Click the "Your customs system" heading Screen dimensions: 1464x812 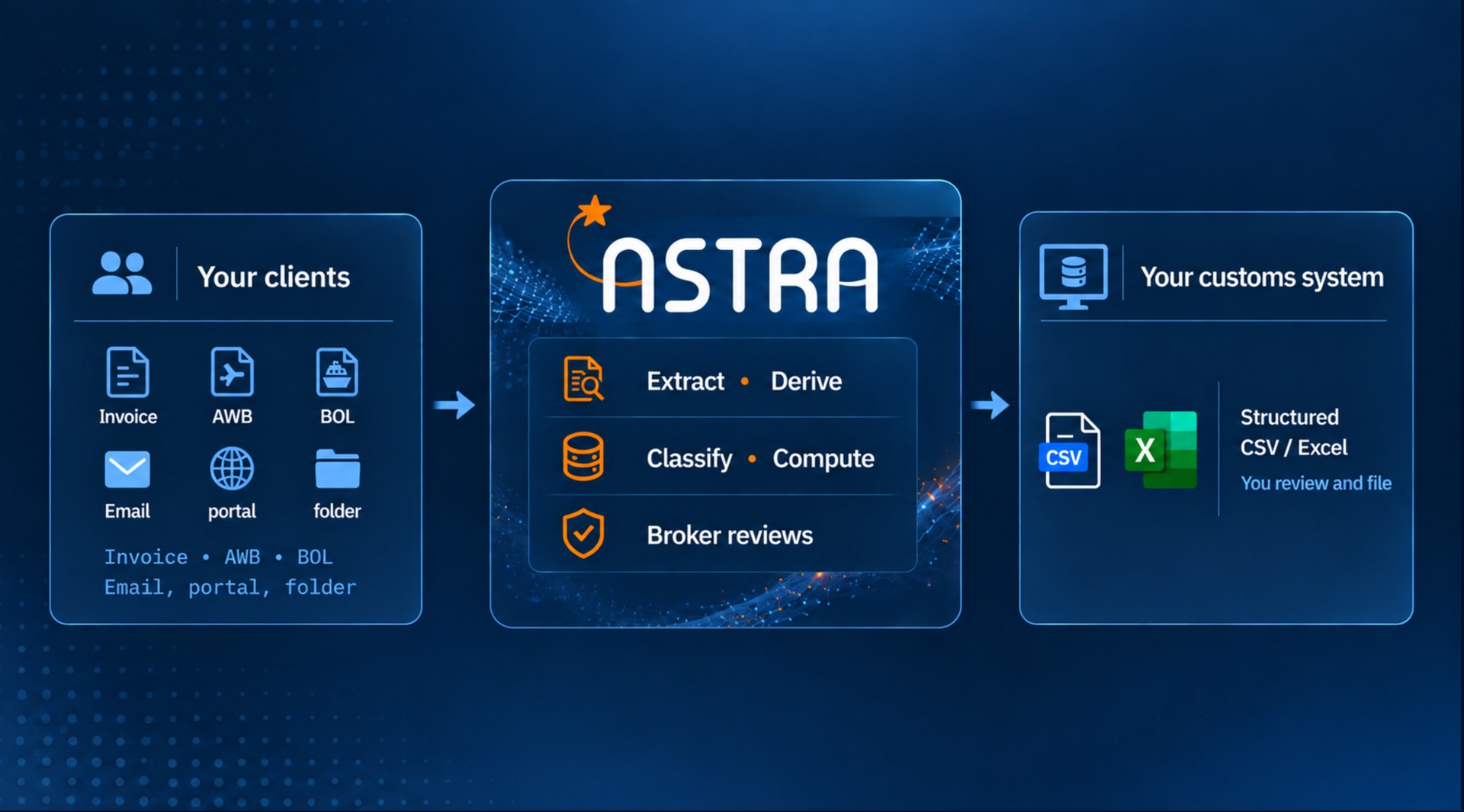click(x=1262, y=278)
